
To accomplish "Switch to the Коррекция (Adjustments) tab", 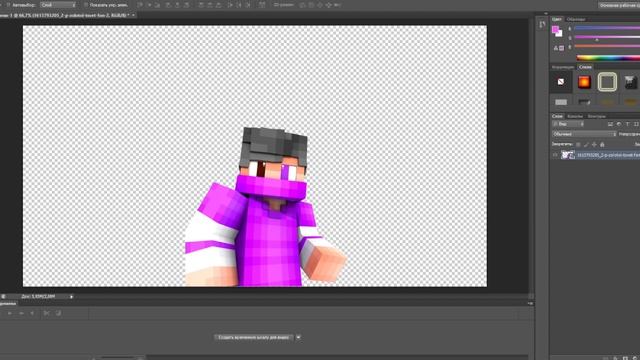I will click(563, 67).
